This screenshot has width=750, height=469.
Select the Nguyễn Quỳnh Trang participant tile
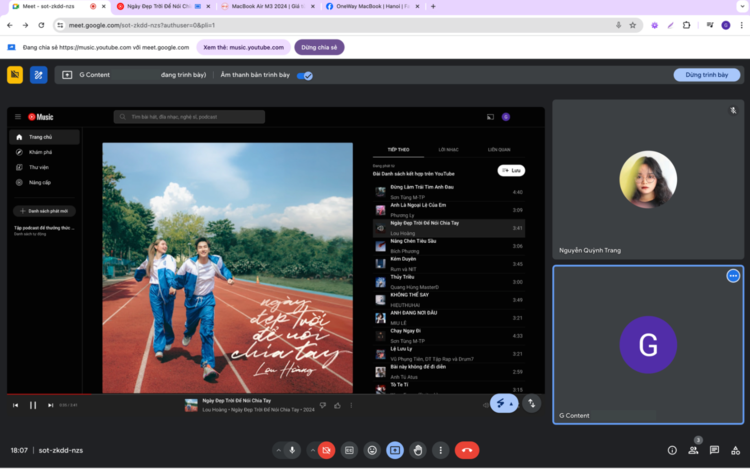click(648, 179)
